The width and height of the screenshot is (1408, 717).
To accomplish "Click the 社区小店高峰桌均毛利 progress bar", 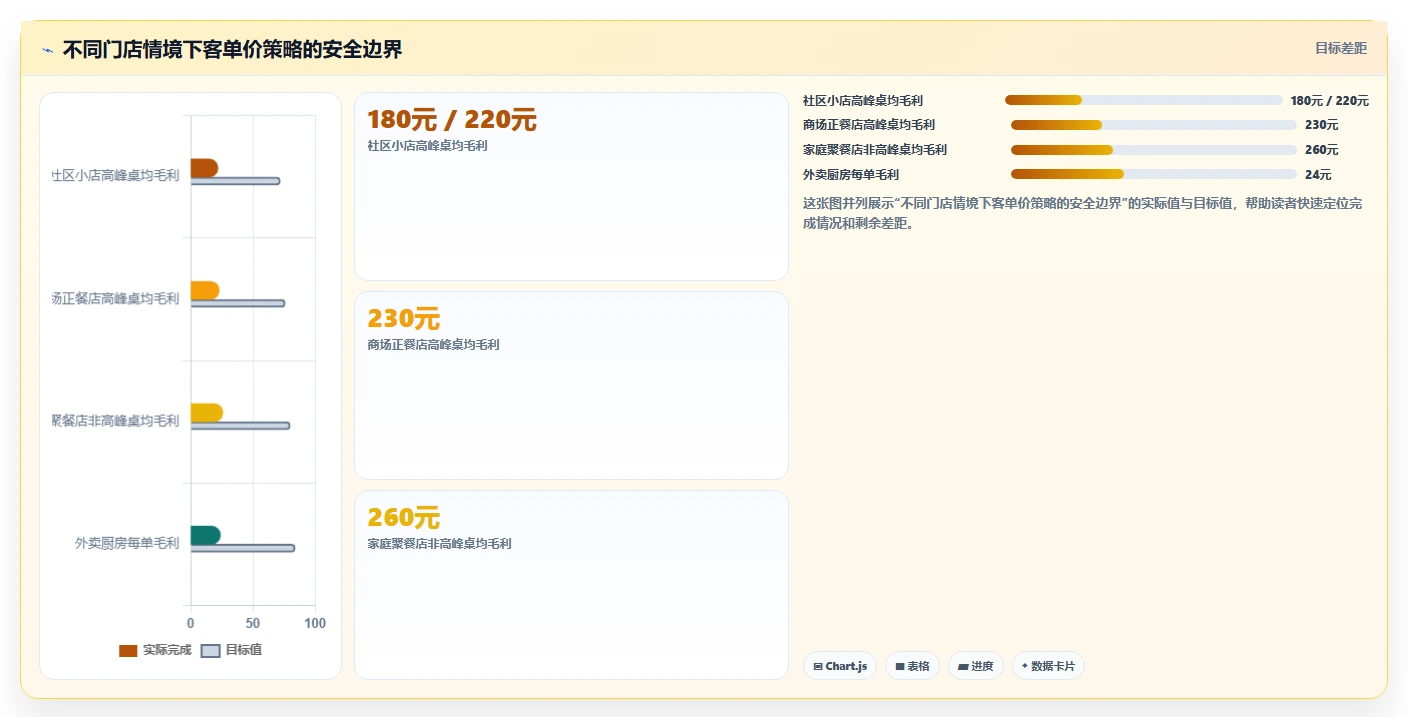I will [1143, 100].
